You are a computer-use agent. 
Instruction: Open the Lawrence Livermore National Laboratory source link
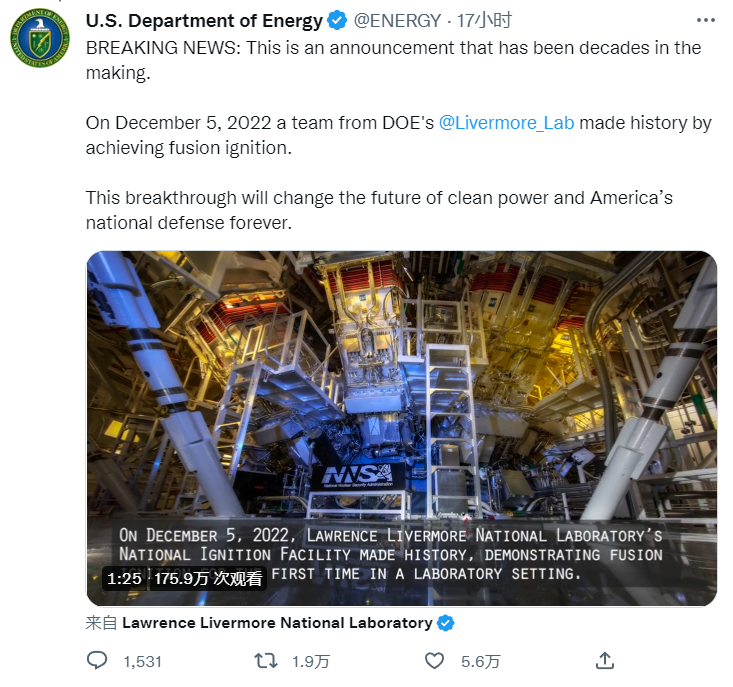click(x=277, y=623)
